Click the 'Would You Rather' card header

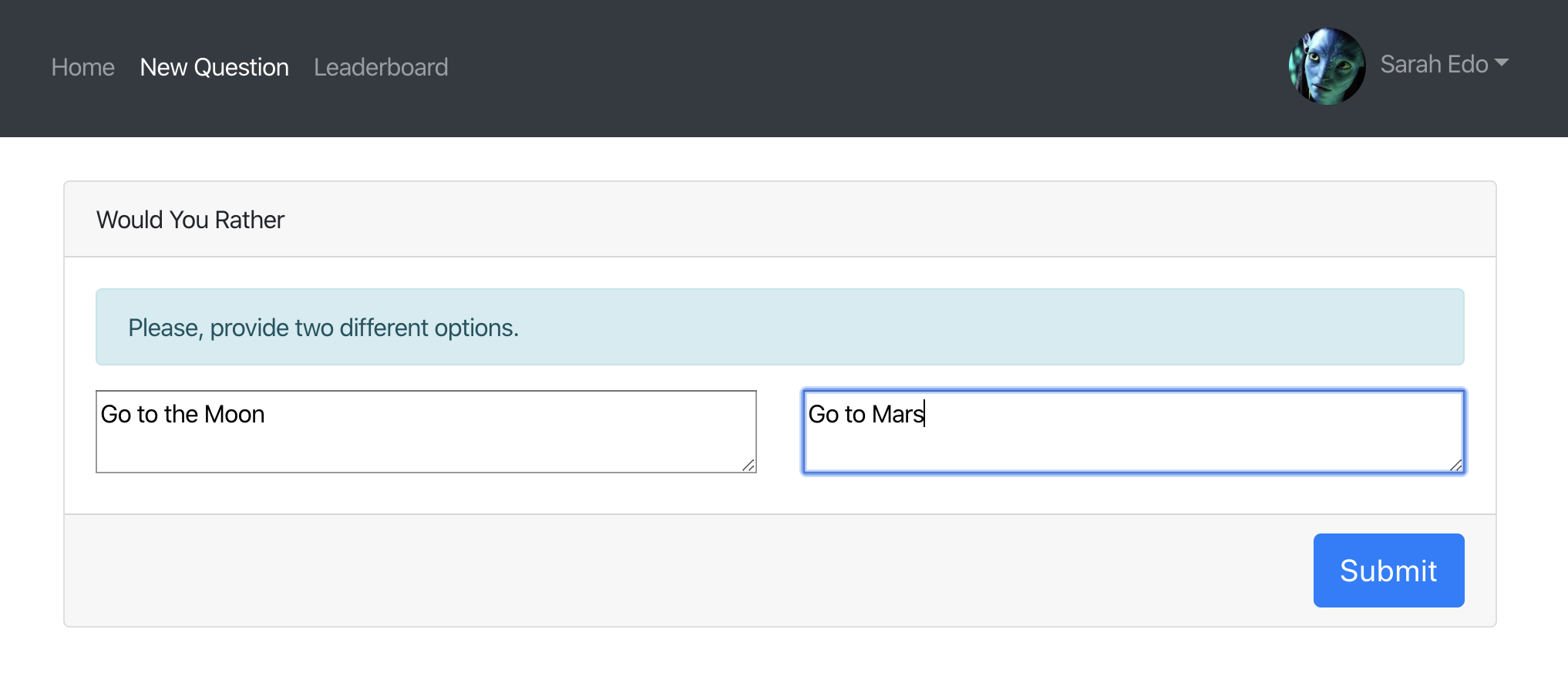point(779,220)
